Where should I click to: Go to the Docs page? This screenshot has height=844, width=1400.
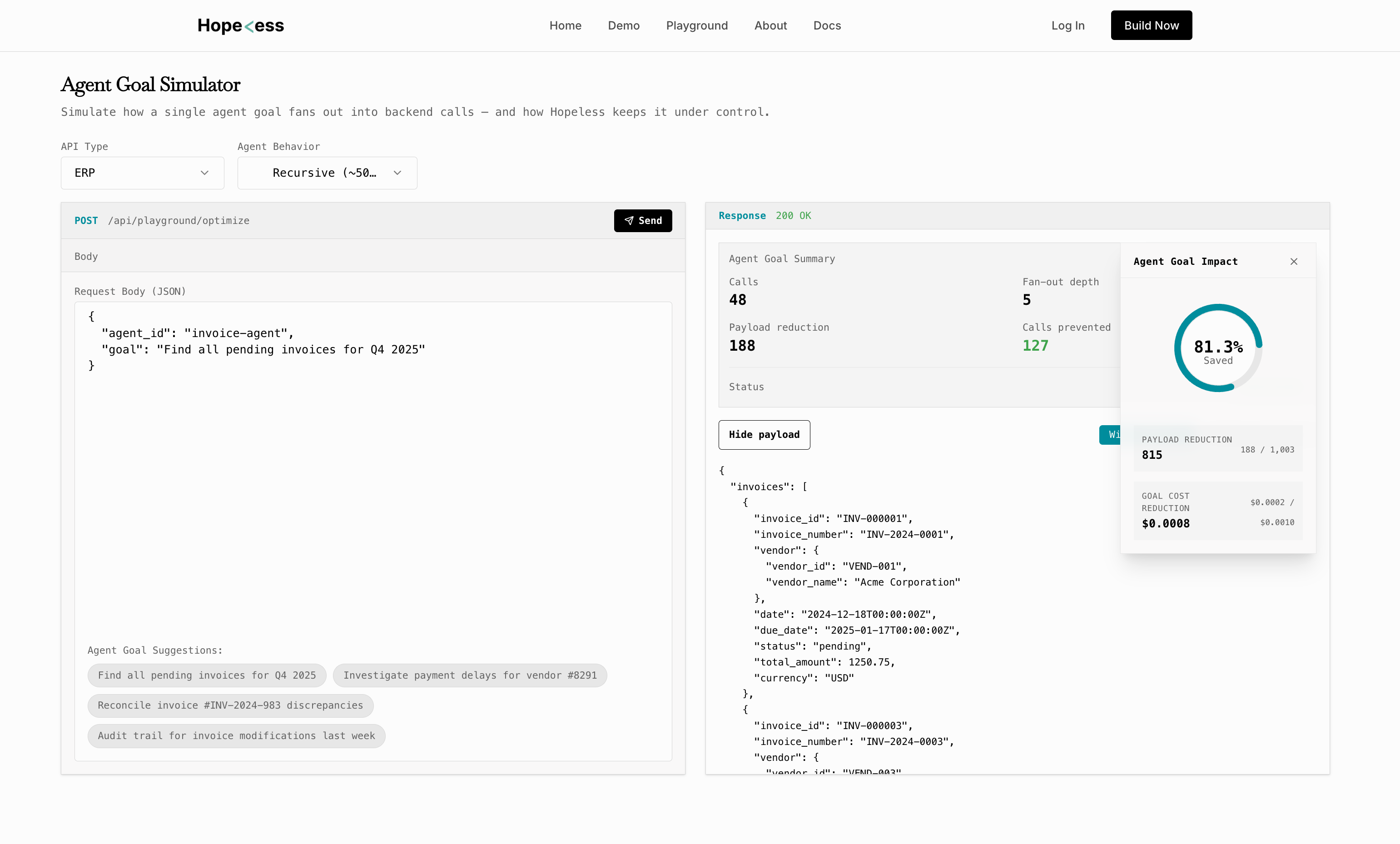click(827, 25)
